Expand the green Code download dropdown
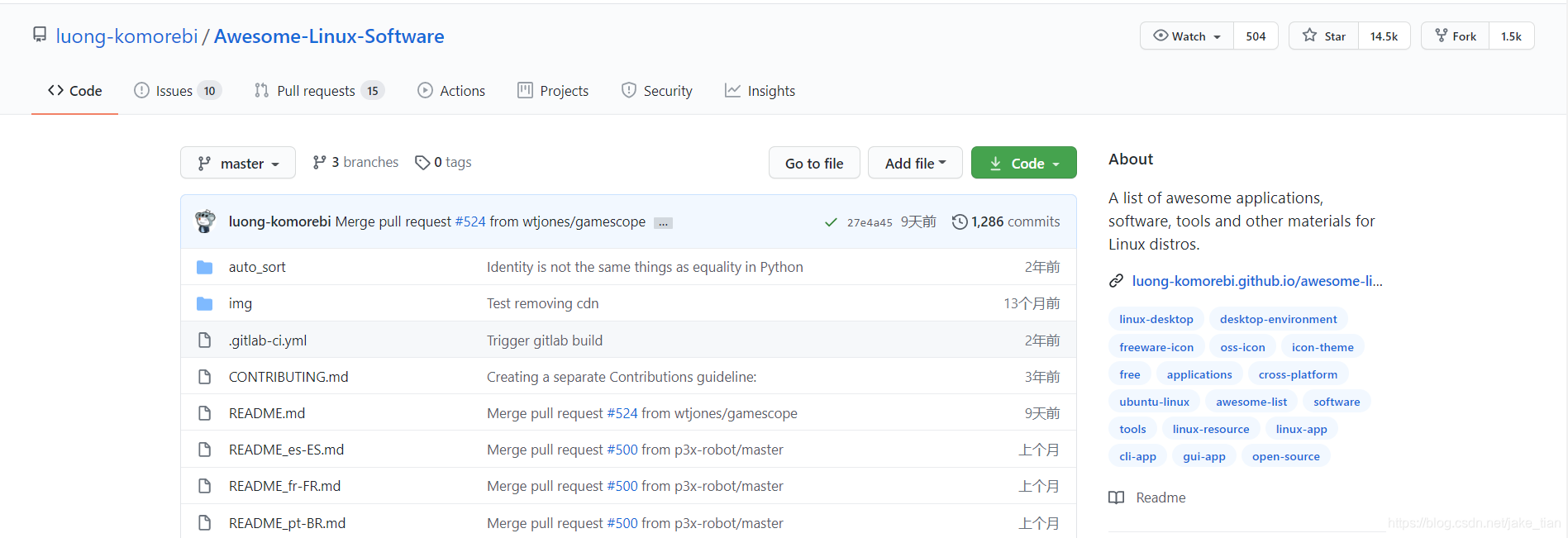This screenshot has height=538, width=1568. tap(1024, 164)
